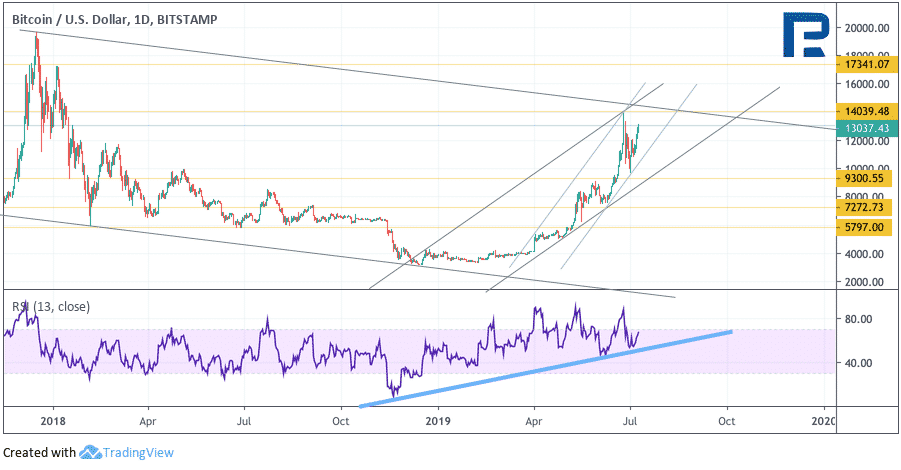
Task: Click the RSI (13, close) indicator label
Action: tap(51, 307)
